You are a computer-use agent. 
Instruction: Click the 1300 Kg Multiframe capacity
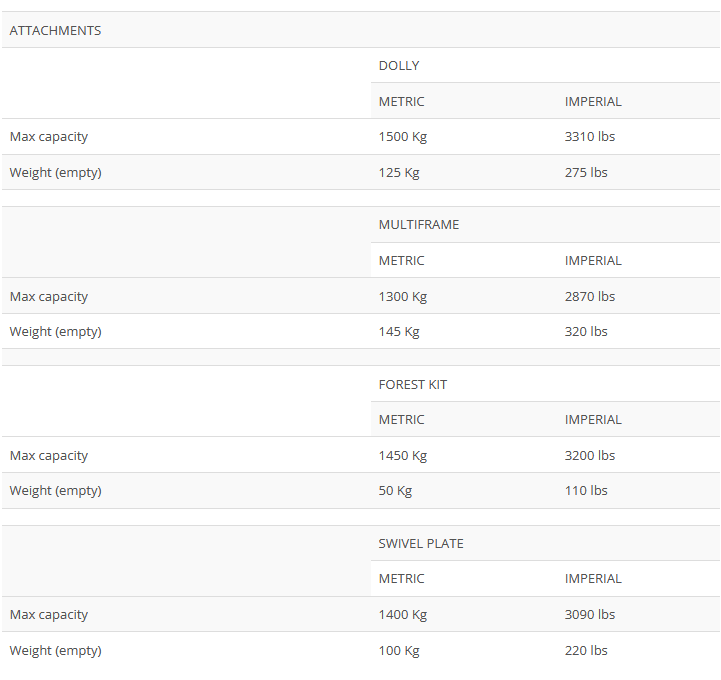[403, 296]
